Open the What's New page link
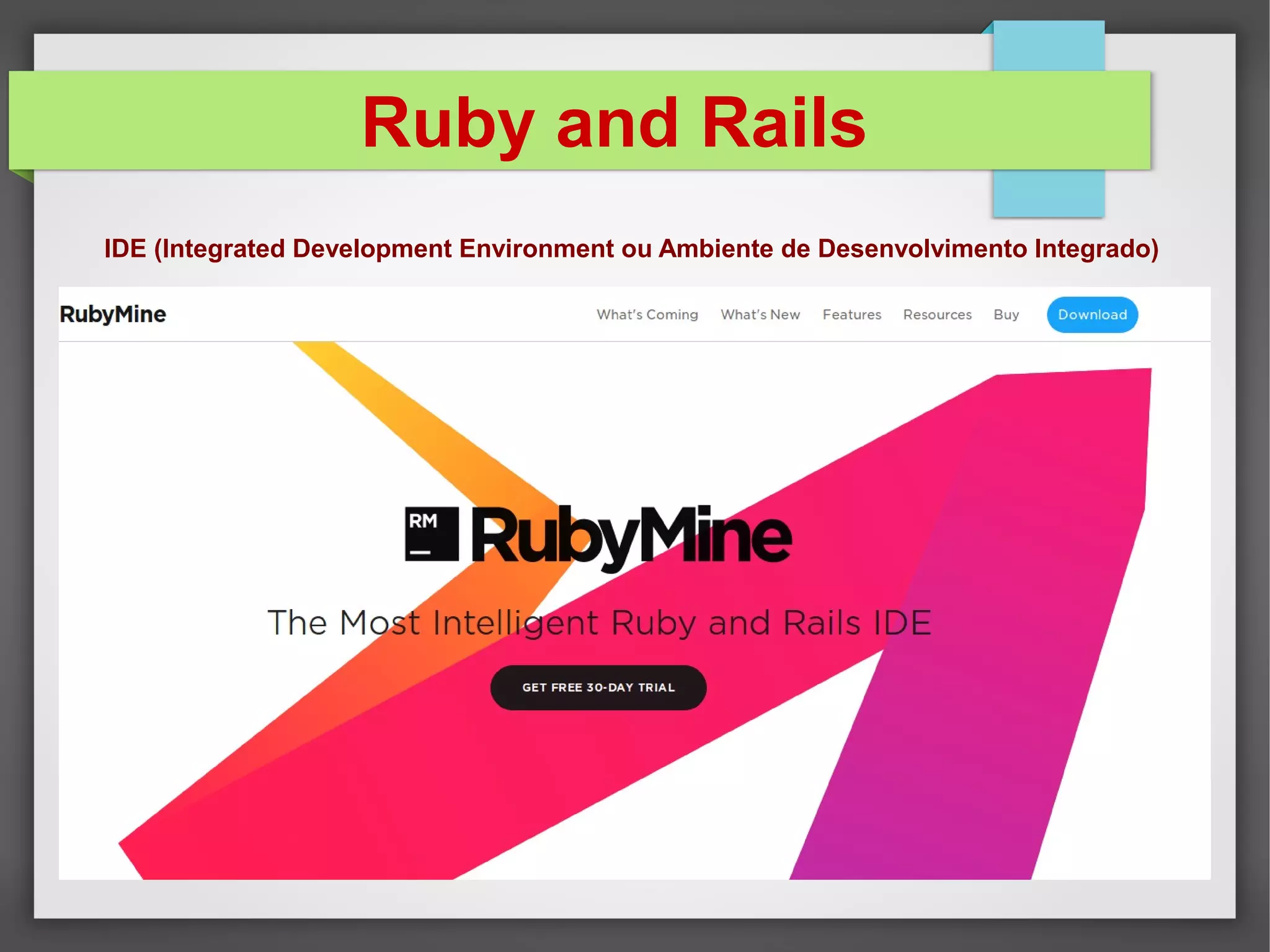 pyautogui.click(x=760, y=314)
